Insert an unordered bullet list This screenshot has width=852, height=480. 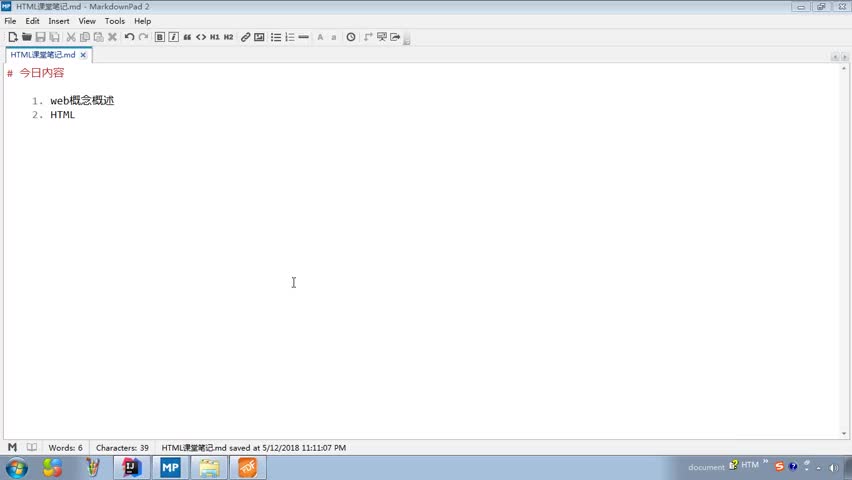[276, 37]
